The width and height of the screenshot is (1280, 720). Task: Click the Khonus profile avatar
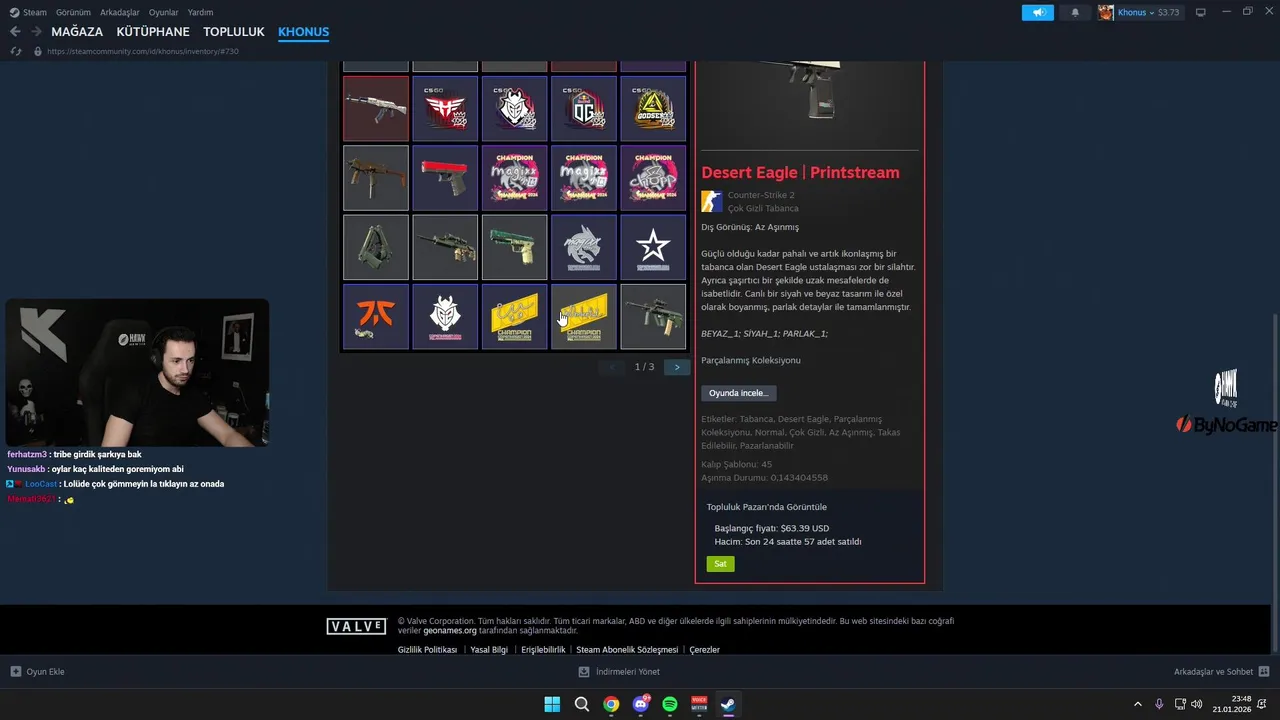coord(1106,12)
